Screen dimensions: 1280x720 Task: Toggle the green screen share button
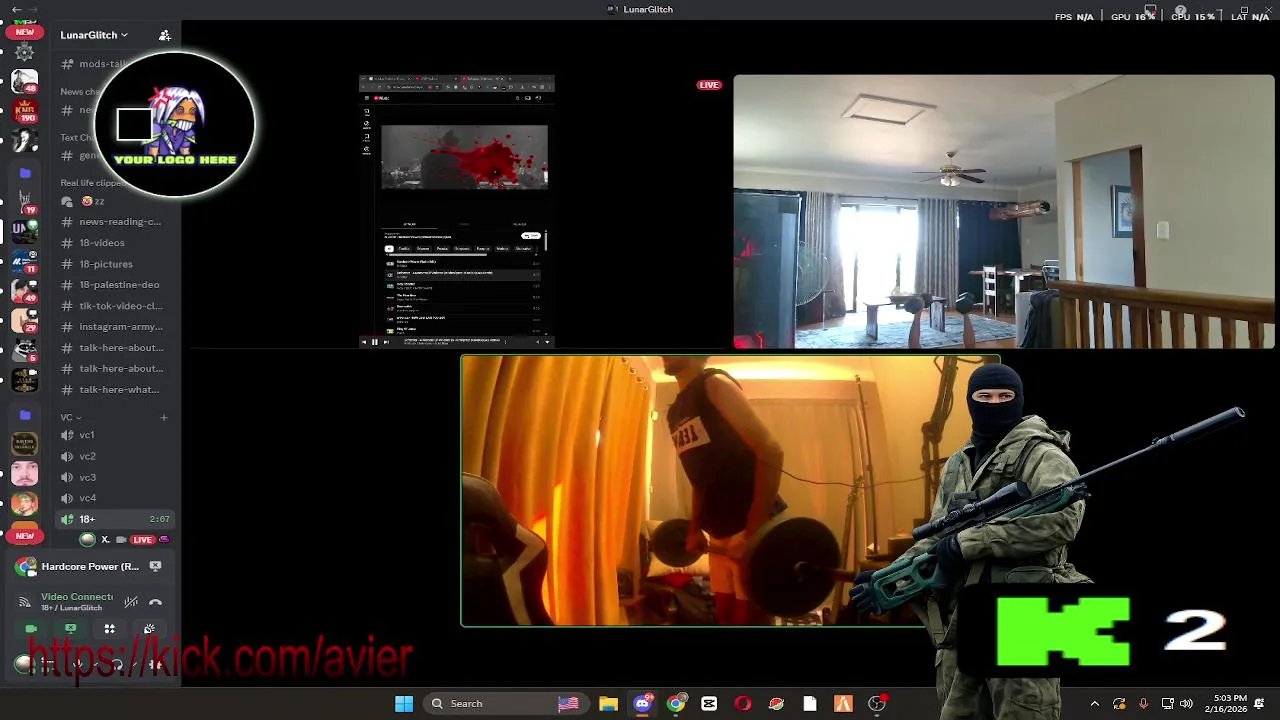70,629
